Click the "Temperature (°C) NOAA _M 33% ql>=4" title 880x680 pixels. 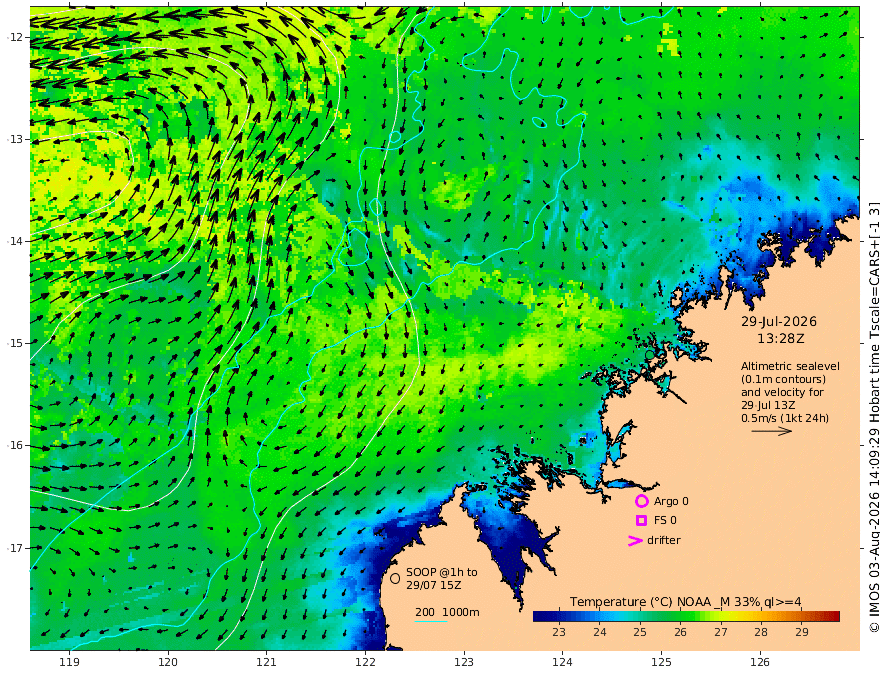pyautogui.click(x=685, y=601)
